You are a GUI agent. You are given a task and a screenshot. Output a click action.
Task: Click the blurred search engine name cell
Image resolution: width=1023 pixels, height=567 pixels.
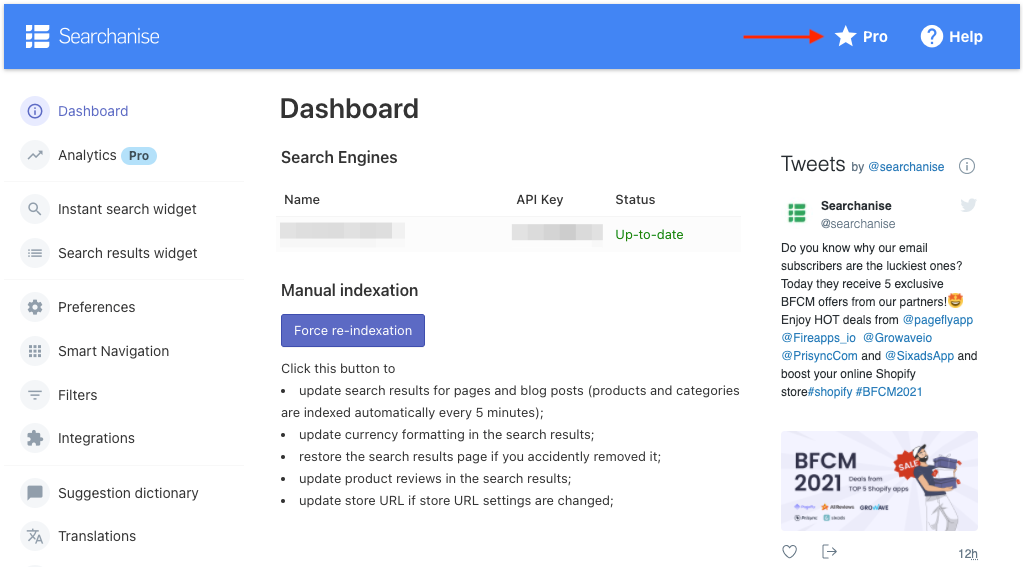pyautogui.click(x=343, y=231)
